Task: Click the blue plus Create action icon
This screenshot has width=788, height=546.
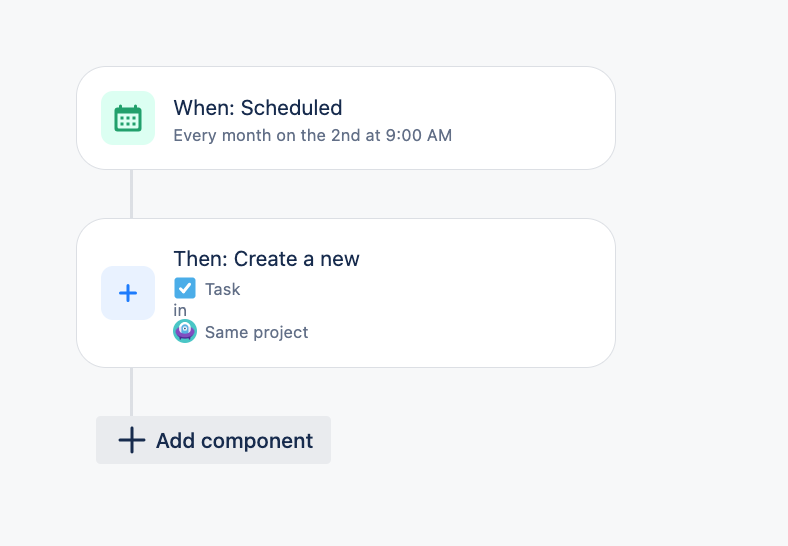Action: (128, 293)
